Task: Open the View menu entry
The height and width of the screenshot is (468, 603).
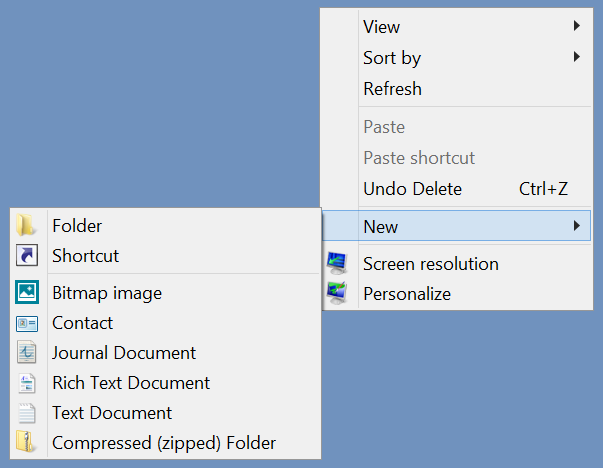Action: [x=456, y=27]
